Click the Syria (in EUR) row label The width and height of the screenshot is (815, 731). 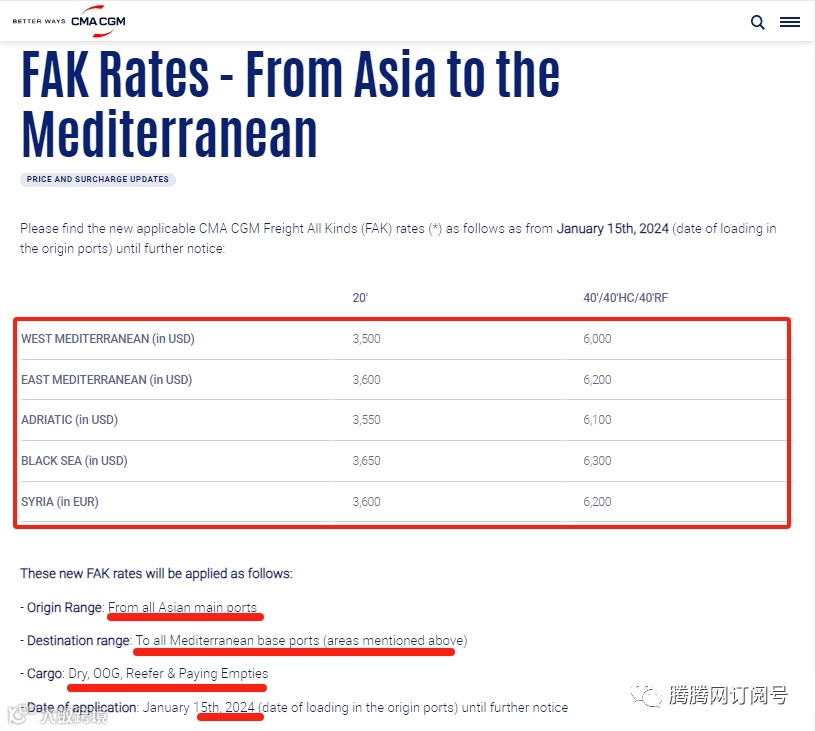pos(60,502)
